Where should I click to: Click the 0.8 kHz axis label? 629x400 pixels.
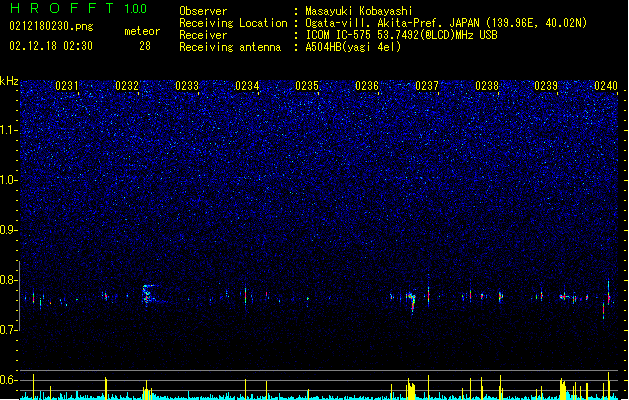[x=8, y=280]
